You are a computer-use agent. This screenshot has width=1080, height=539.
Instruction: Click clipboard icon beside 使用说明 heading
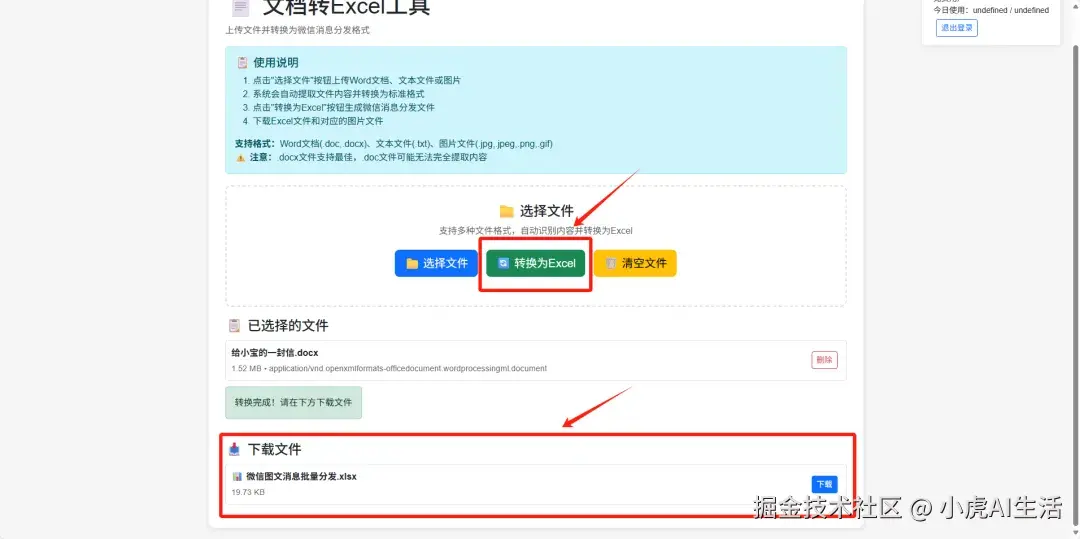pyautogui.click(x=242, y=63)
